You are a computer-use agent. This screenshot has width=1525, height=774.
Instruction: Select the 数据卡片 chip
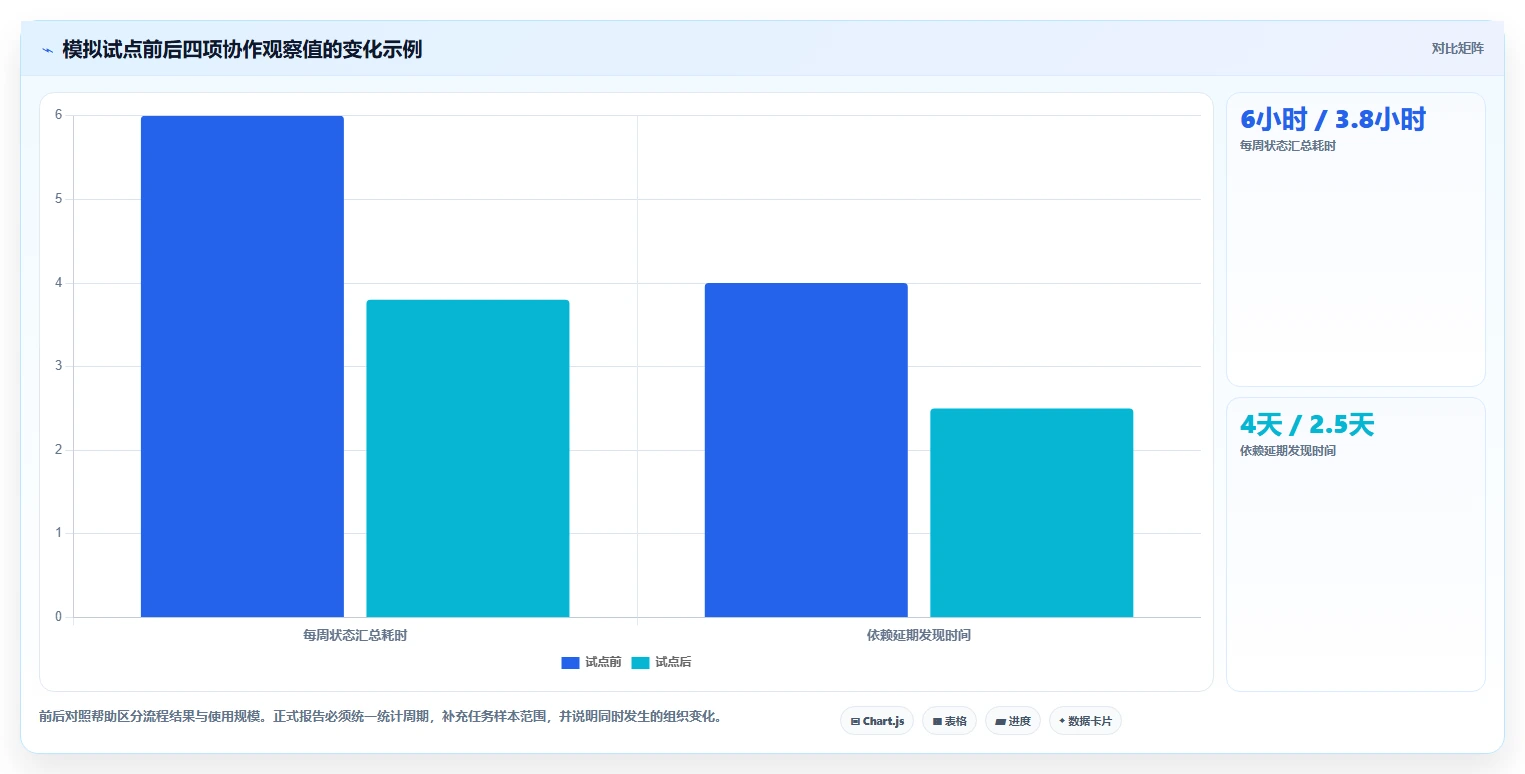(1085, 721)
